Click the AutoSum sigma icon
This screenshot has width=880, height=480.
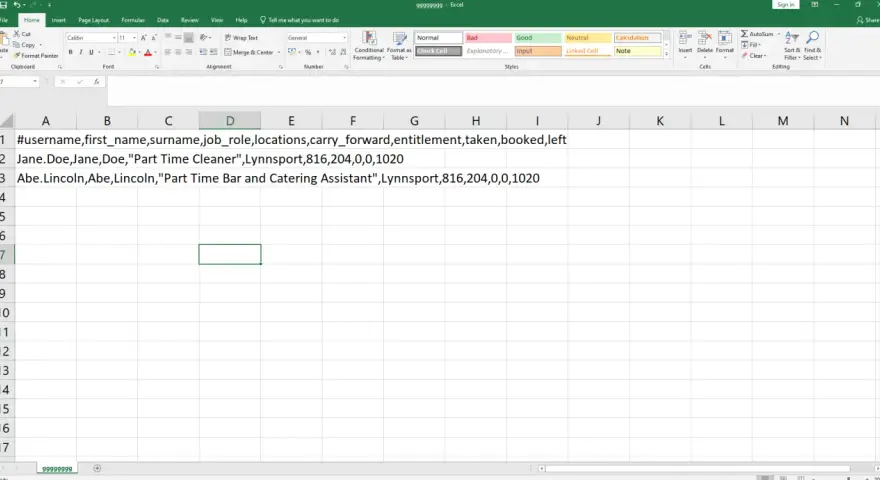[x=744, y=34]
